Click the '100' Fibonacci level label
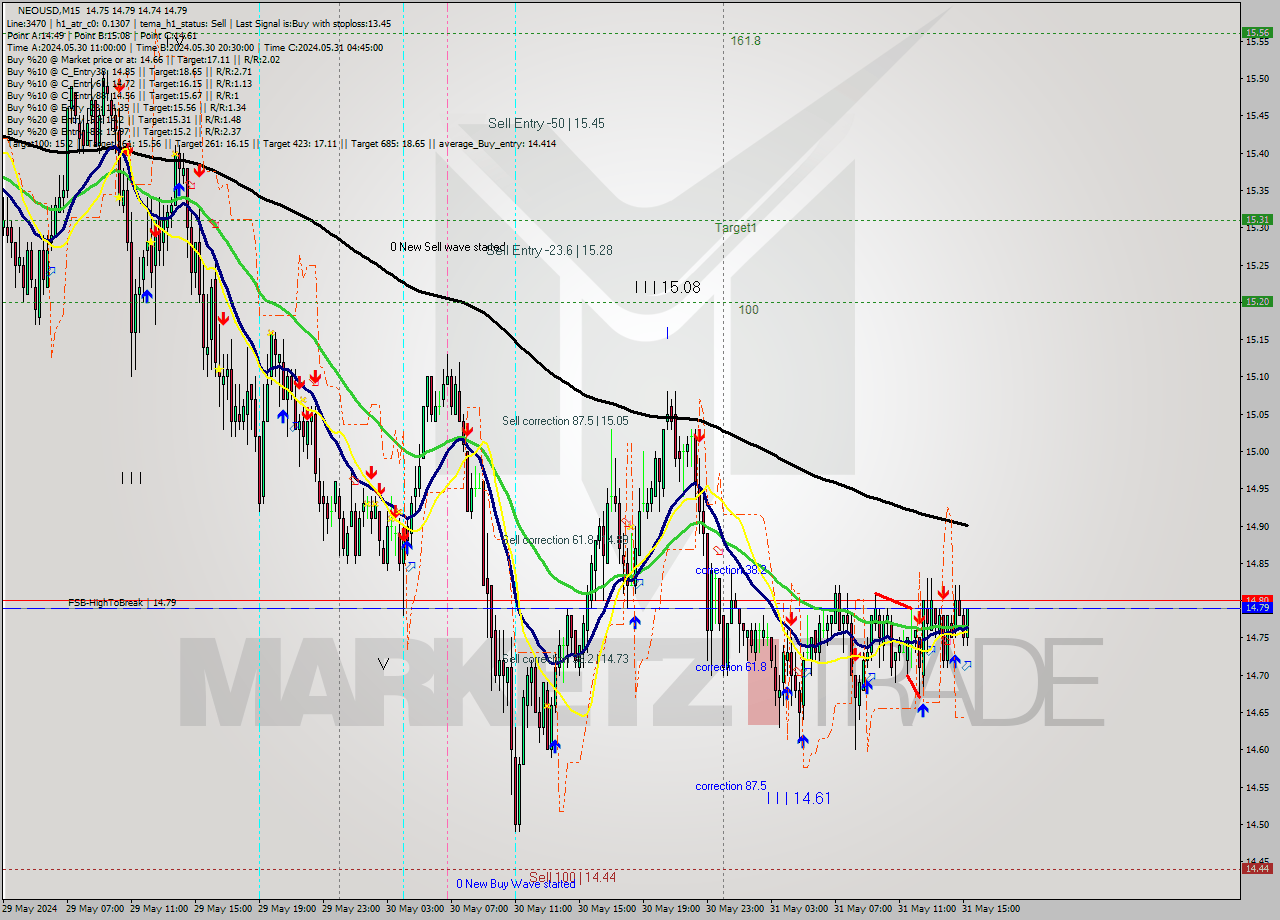 pyautogui.click(x=748, y=310)
